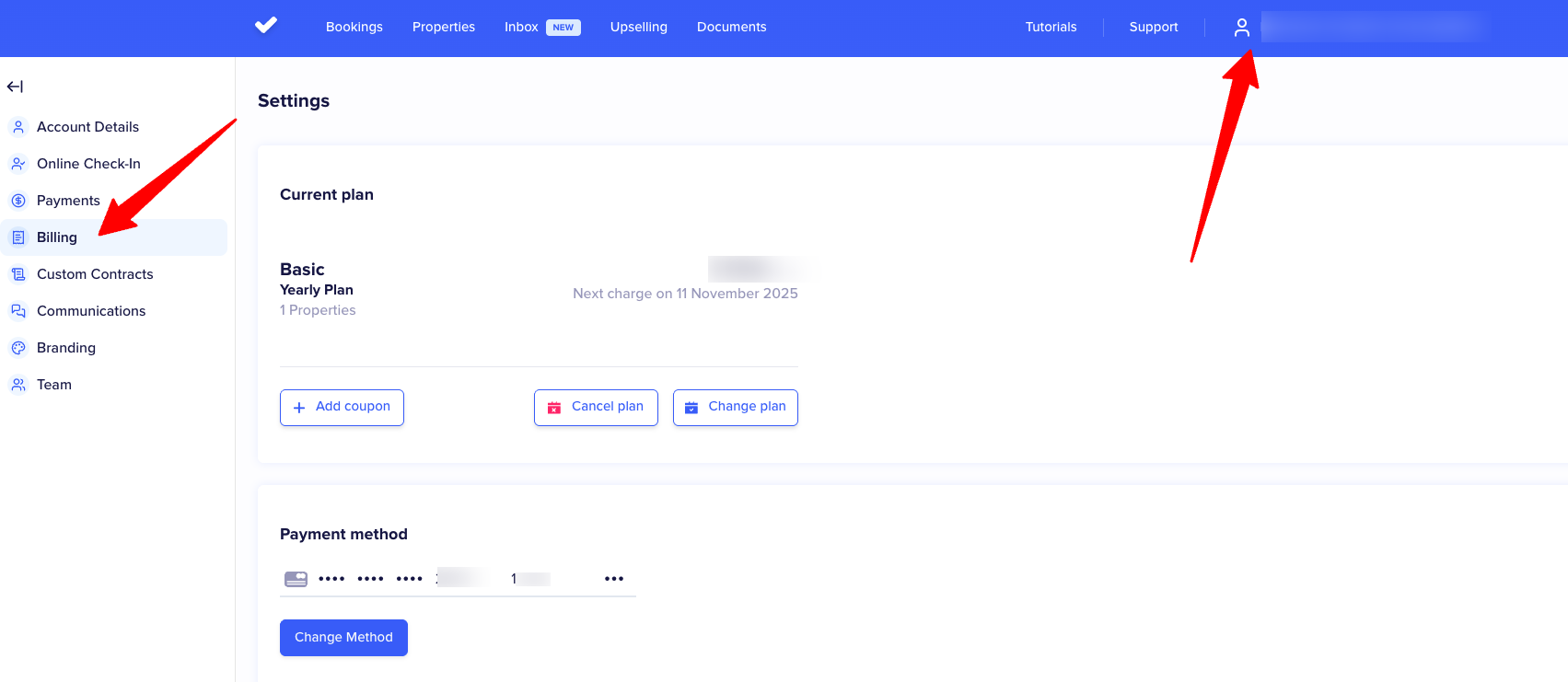The width and height of the screenshot is (1568, 682).
Task: Click the checkmark logo in header
Action: pyautogui.click(x=266, y=26)
